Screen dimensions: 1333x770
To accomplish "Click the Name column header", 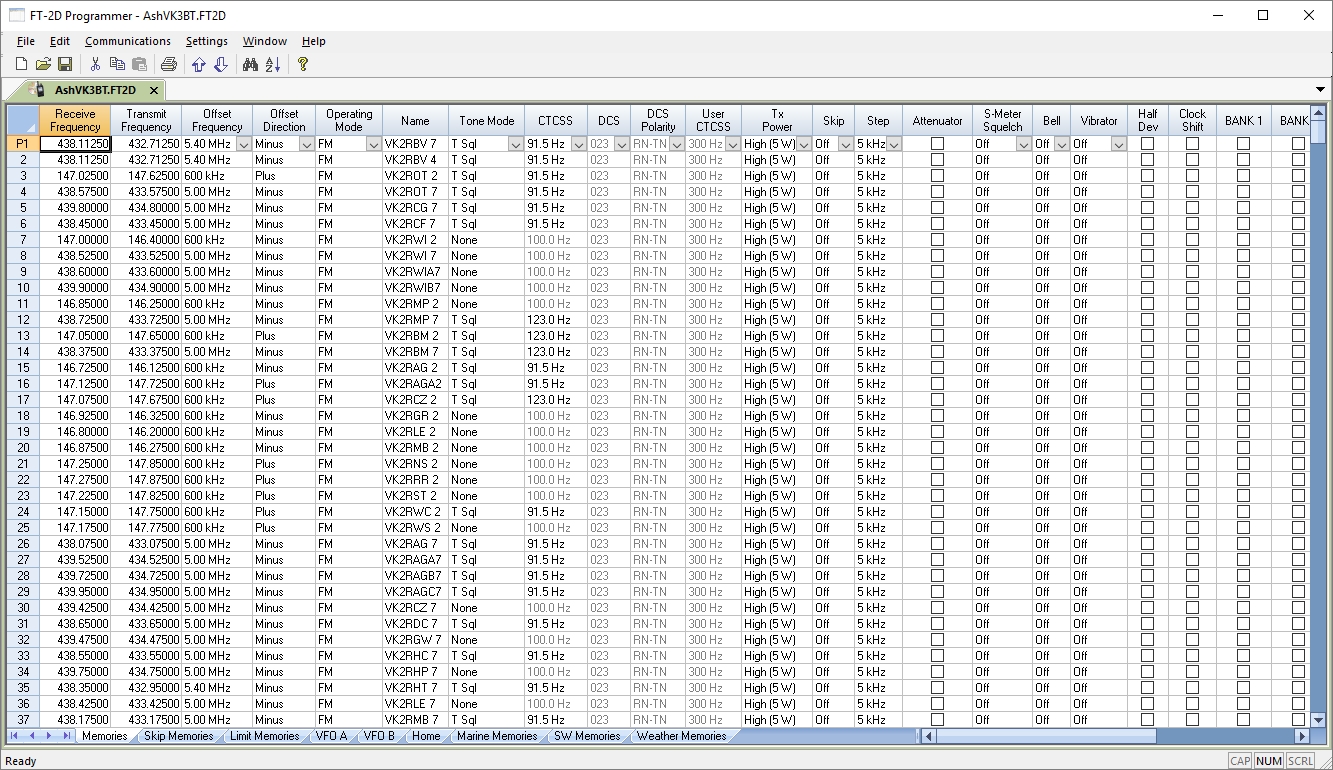I will (415, 120).
